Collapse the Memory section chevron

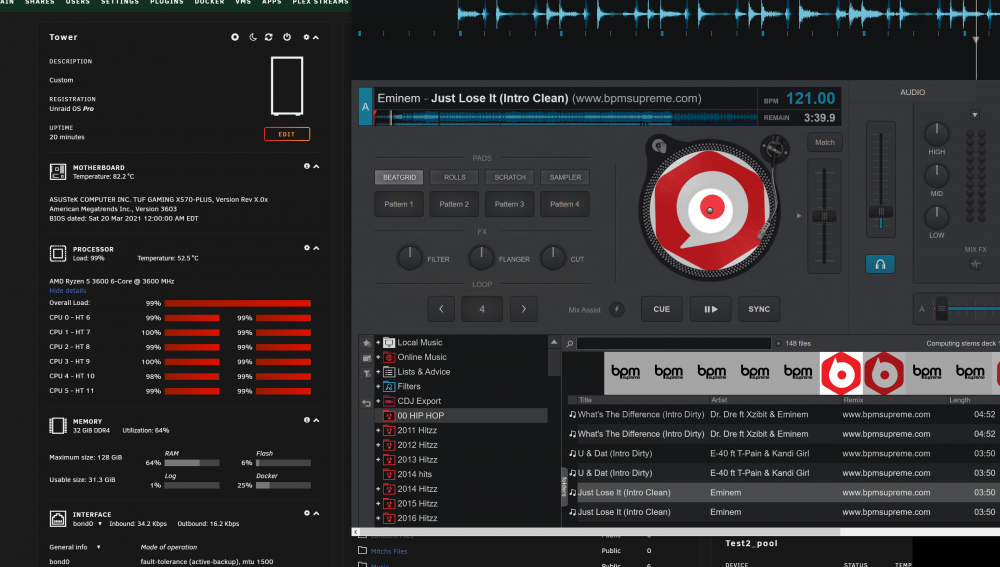(316, 420)
